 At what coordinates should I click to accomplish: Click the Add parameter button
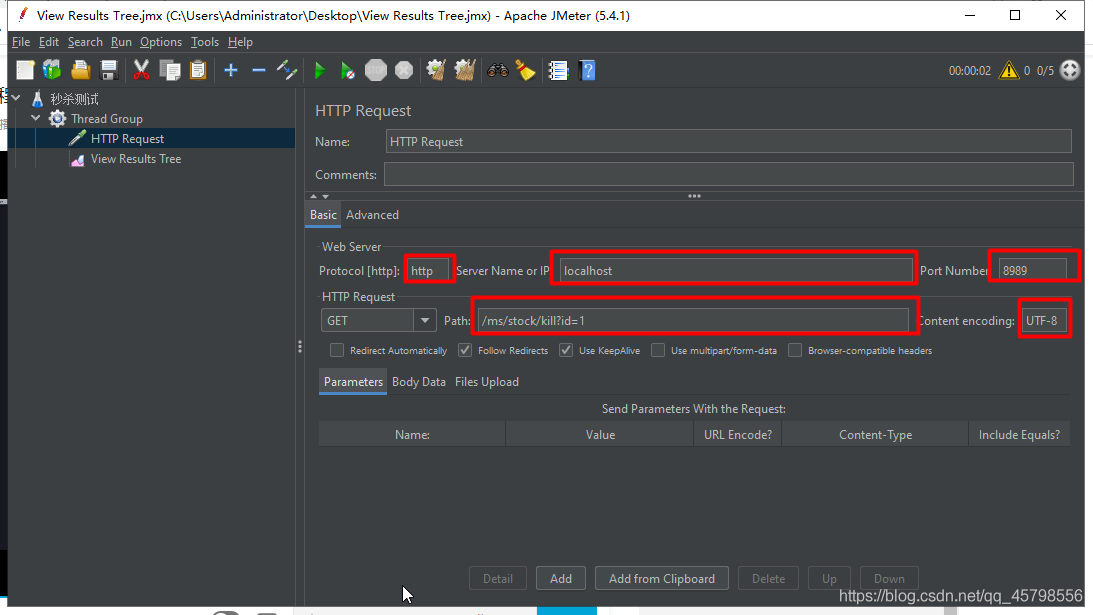pos(560,579)
